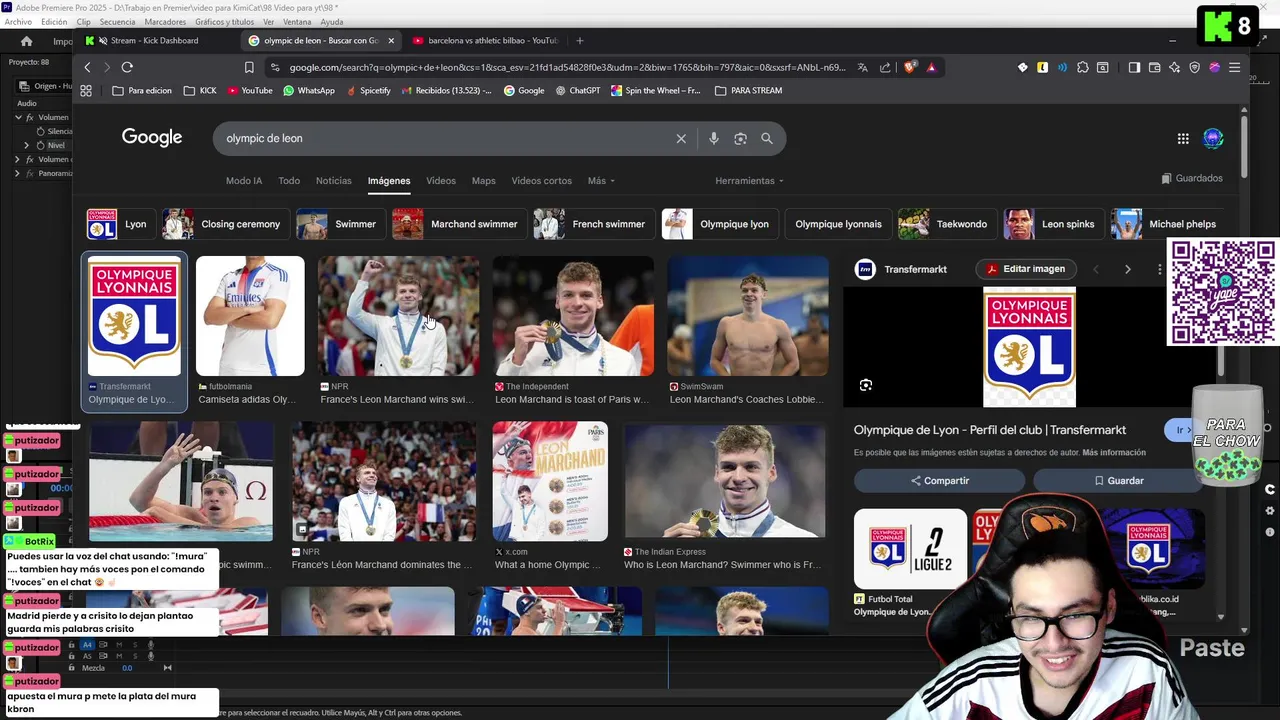Image resolution: width=1280 pixels, height=720 pixels.
Task: Click the Google page vertical scrollbar
Action: tap(1244, 145)
